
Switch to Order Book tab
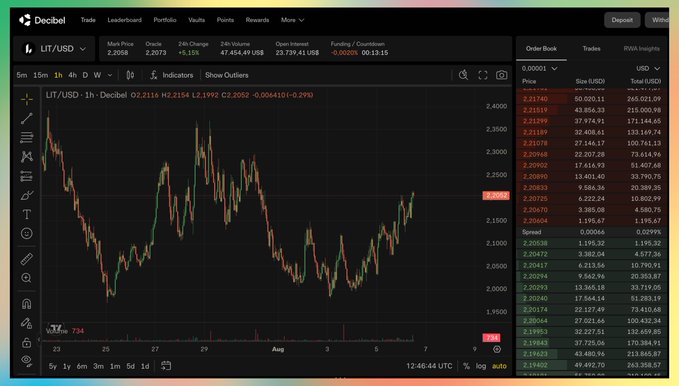tap(541, 49)
